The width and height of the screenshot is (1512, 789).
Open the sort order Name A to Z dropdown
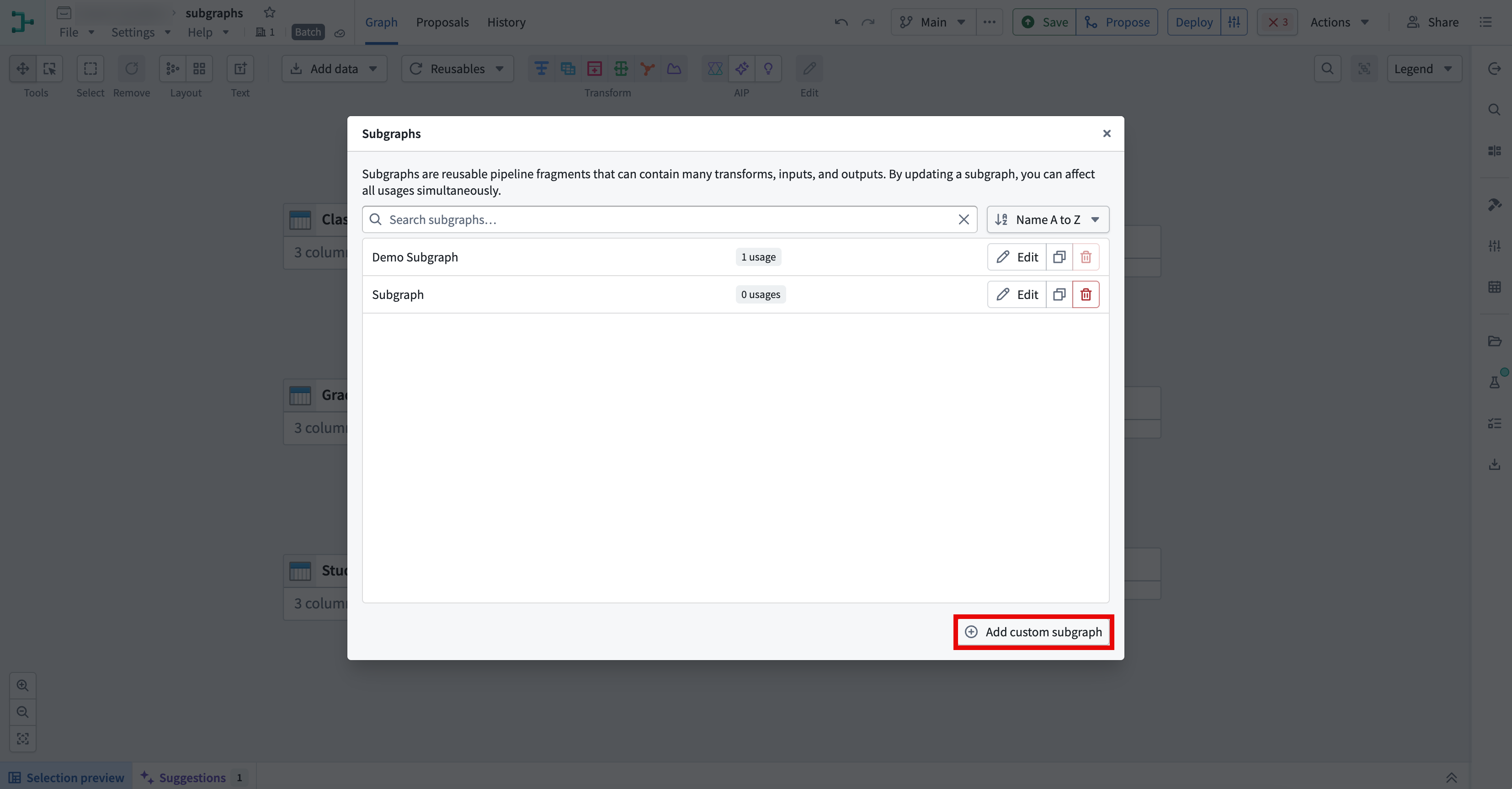click(x=1048, y=219)
